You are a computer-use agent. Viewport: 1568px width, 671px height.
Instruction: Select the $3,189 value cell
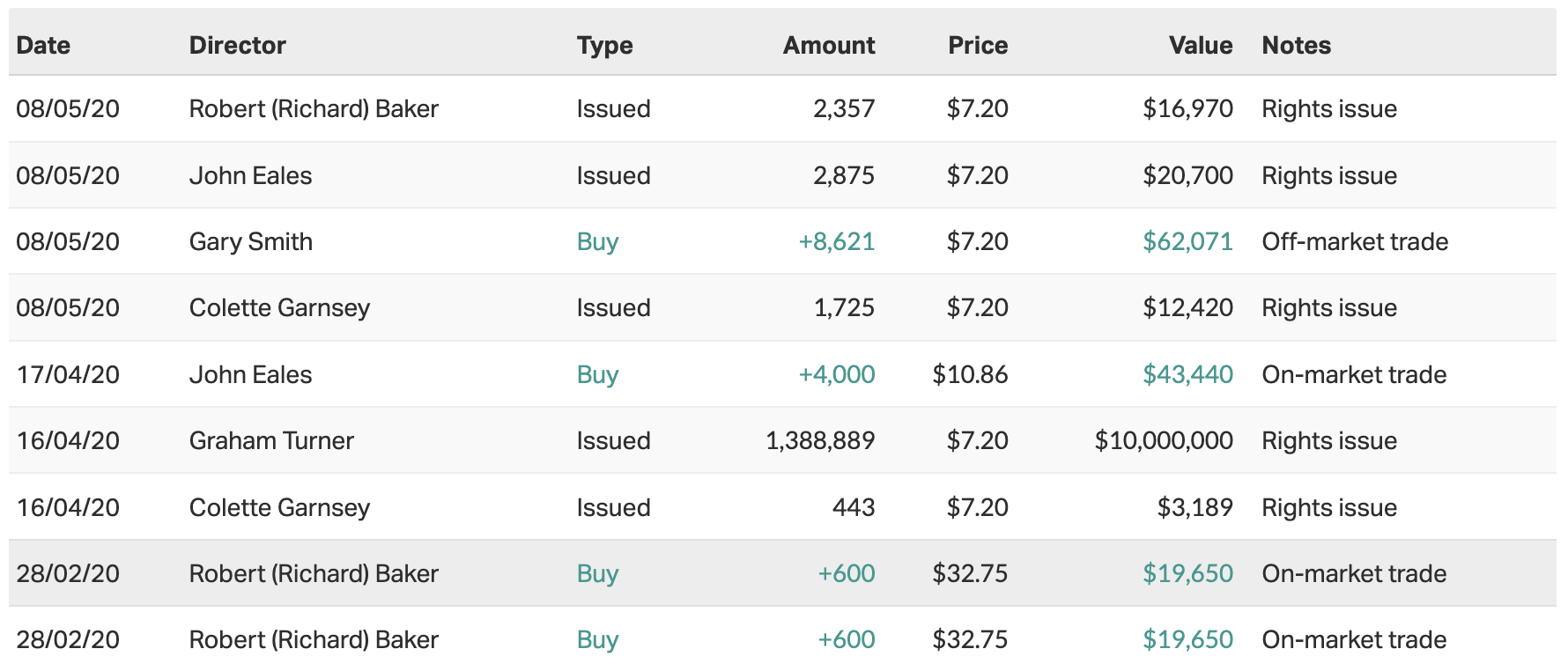1194,507
